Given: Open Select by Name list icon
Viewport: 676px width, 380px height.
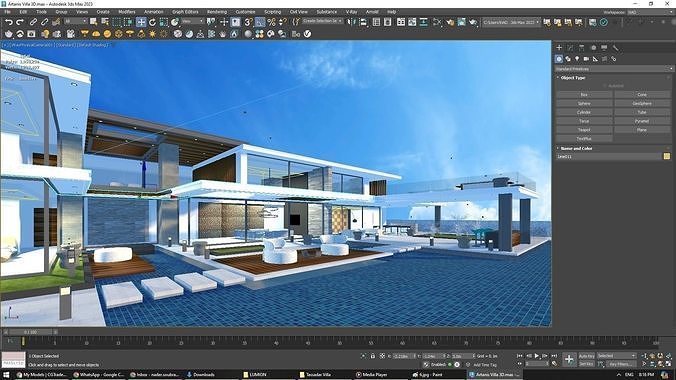Looking at the screenshot, I should 105,22.
